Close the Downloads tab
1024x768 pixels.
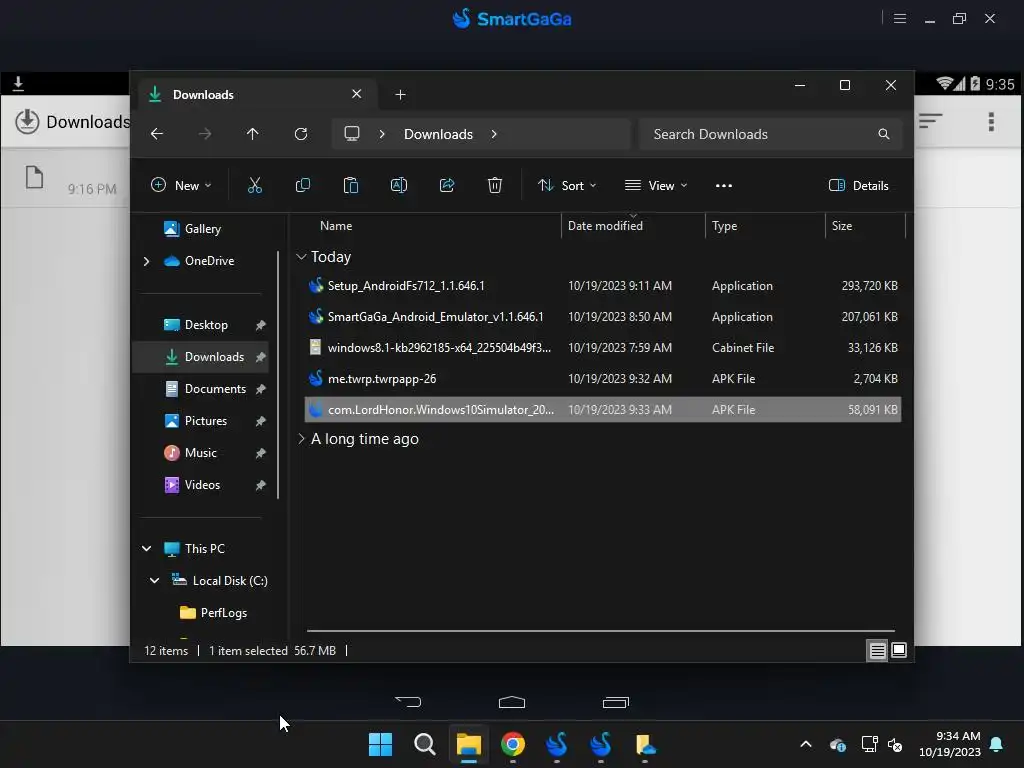pos(357,94)
